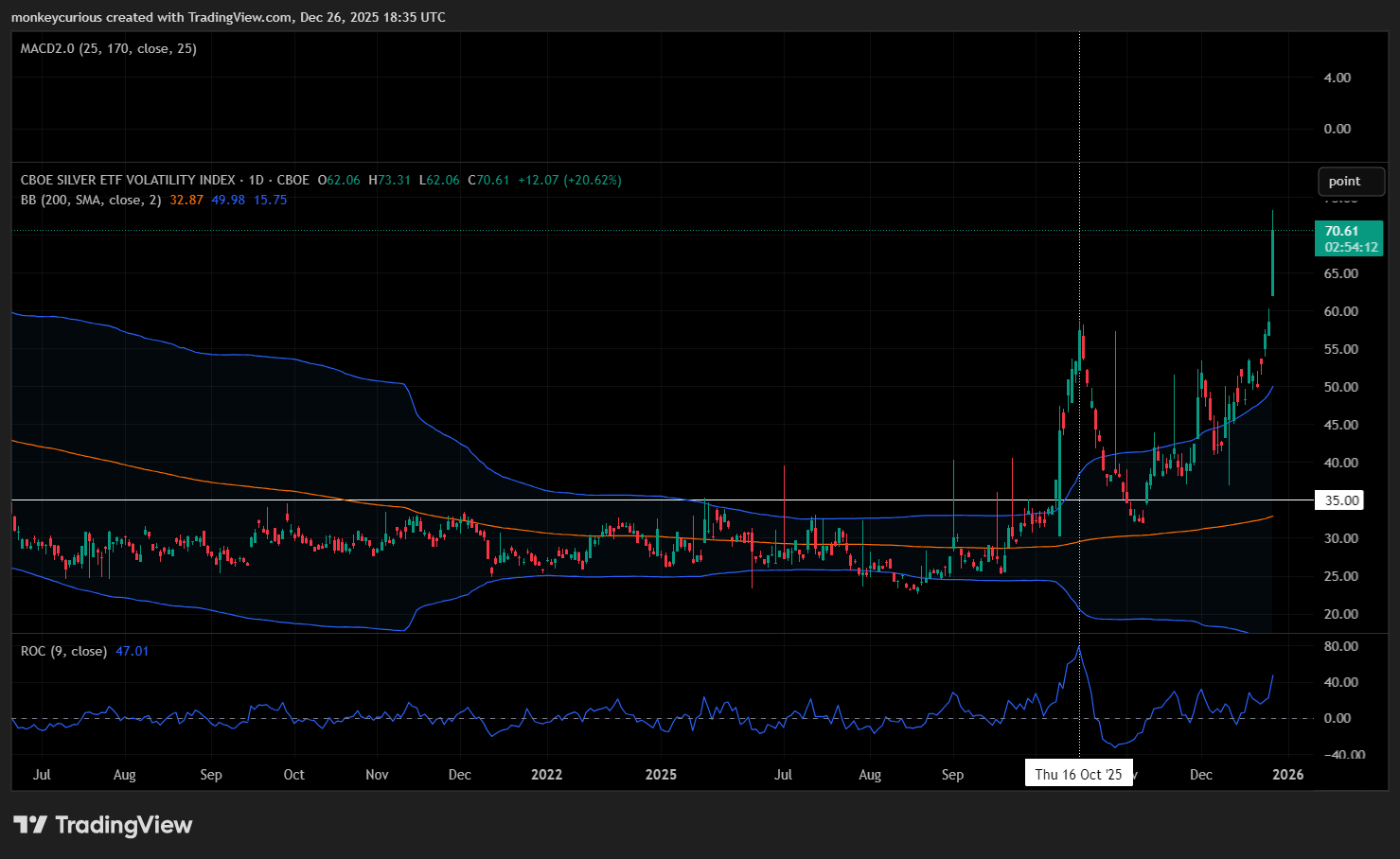Click the 35.00 horizontal line price label
This screenshot has height=859, width=1400.
point(1340,500)
